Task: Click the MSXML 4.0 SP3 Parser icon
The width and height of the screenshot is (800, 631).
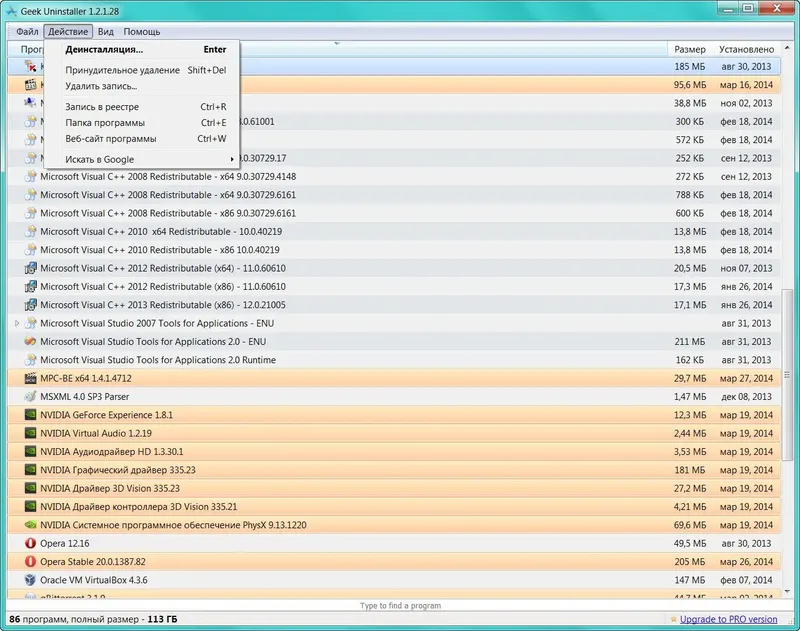Action: point(30,396)
